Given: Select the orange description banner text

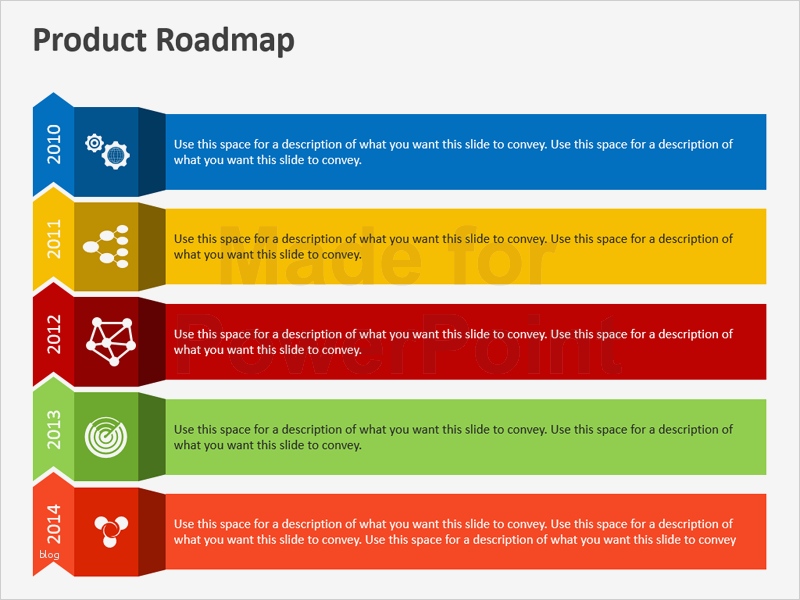Looking at the screenshot, I should [455, 532].
